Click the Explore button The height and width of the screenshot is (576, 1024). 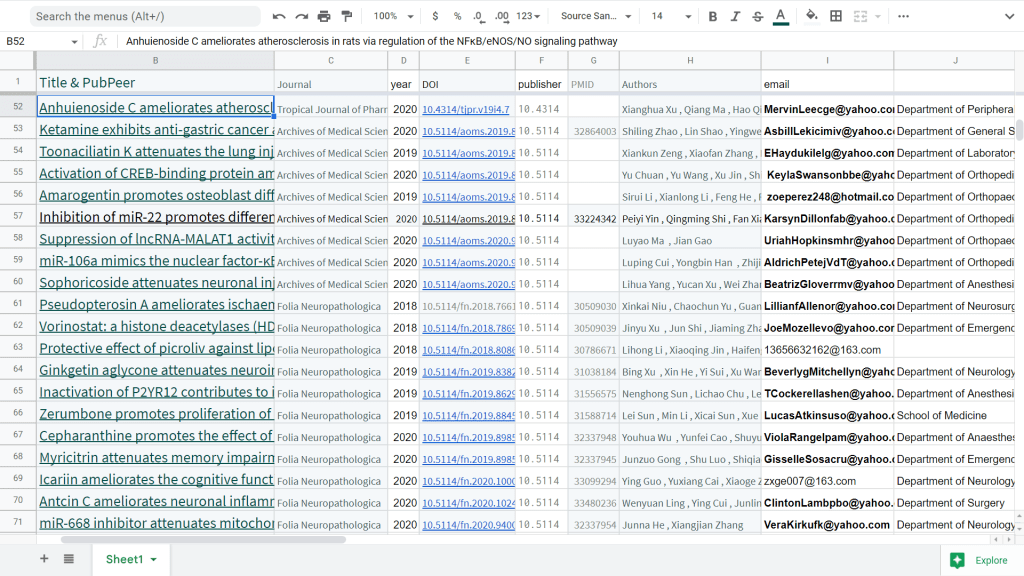click(x=981, y=560)
